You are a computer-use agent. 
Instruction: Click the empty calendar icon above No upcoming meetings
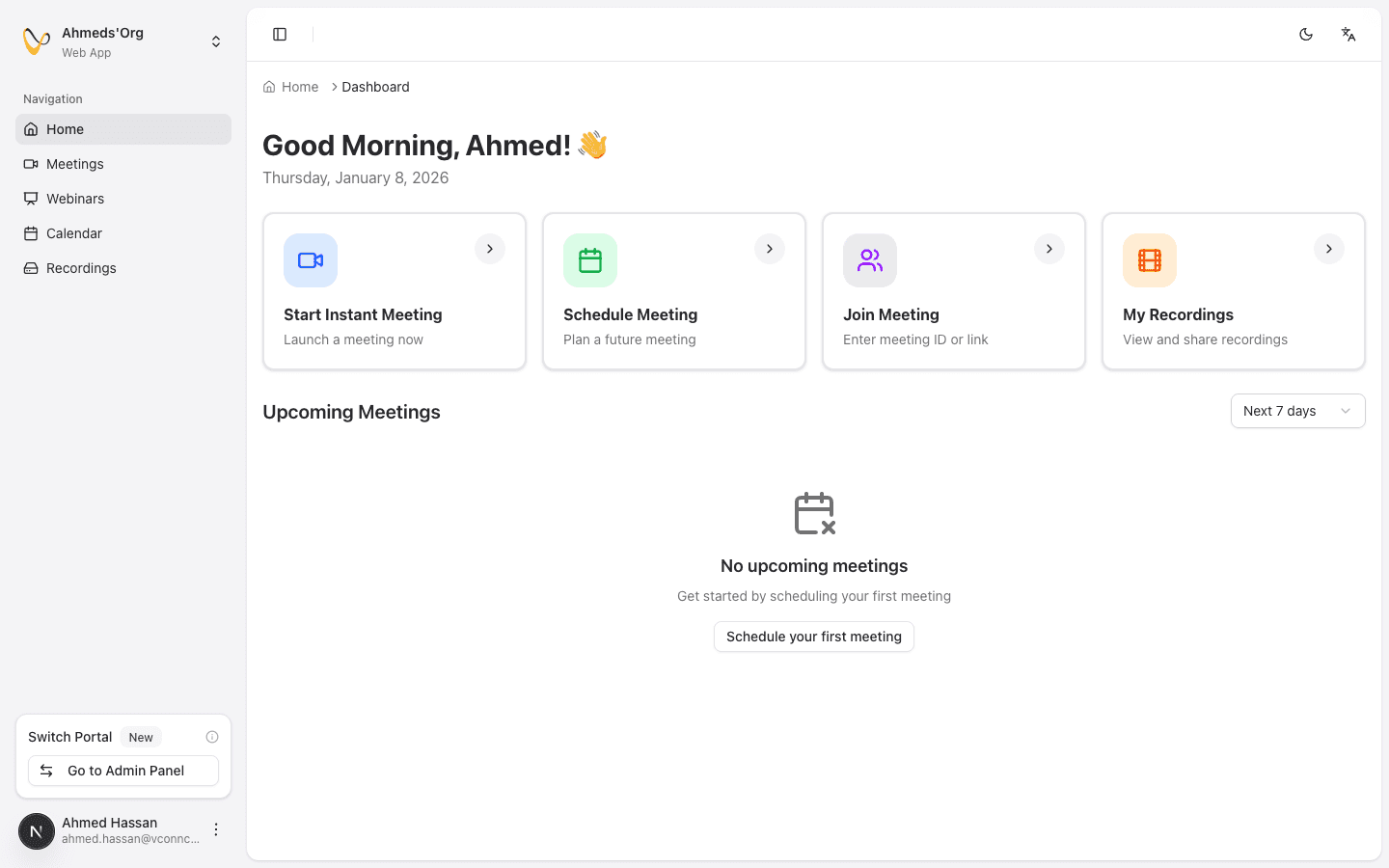814,513
